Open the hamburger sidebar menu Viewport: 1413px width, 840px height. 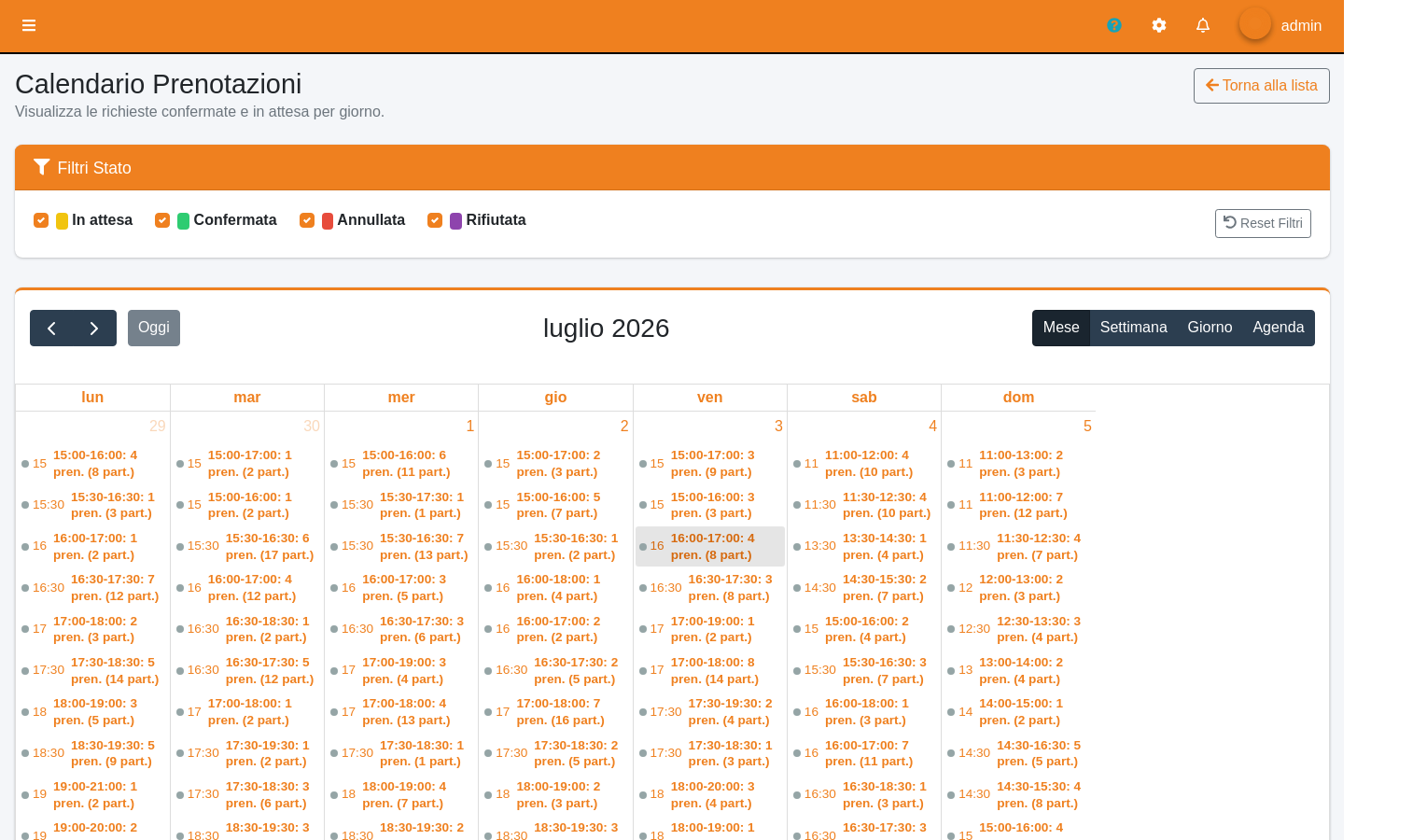click(29, 25)
